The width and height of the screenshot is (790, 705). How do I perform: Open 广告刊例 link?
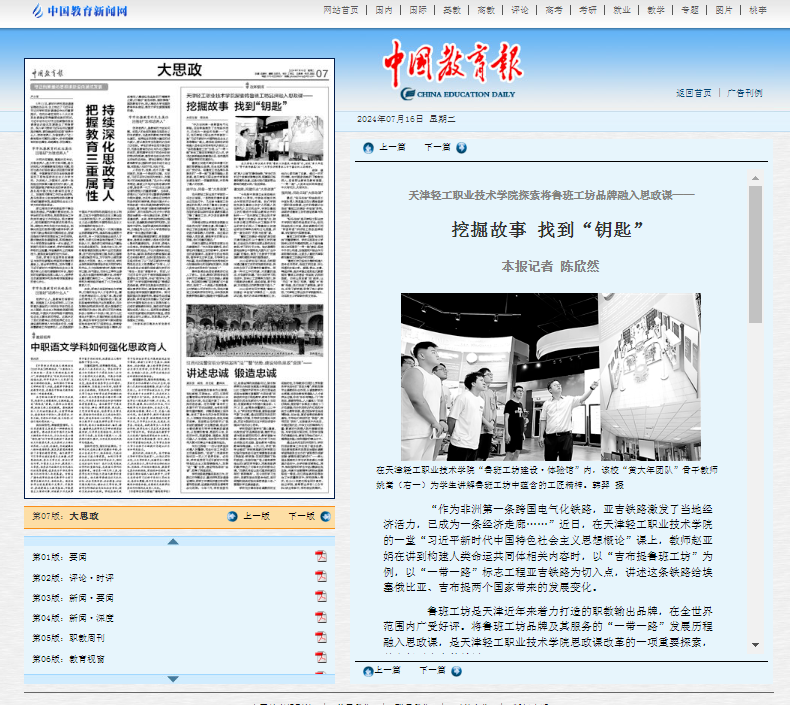tap(744, 93)
